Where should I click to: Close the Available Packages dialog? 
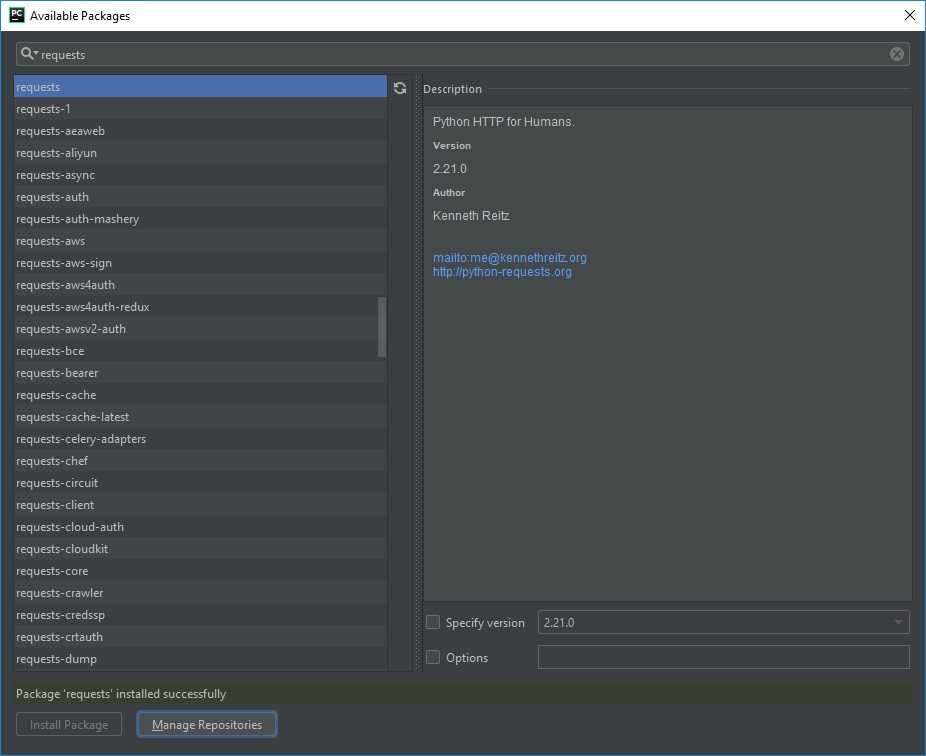click(909, 15)
